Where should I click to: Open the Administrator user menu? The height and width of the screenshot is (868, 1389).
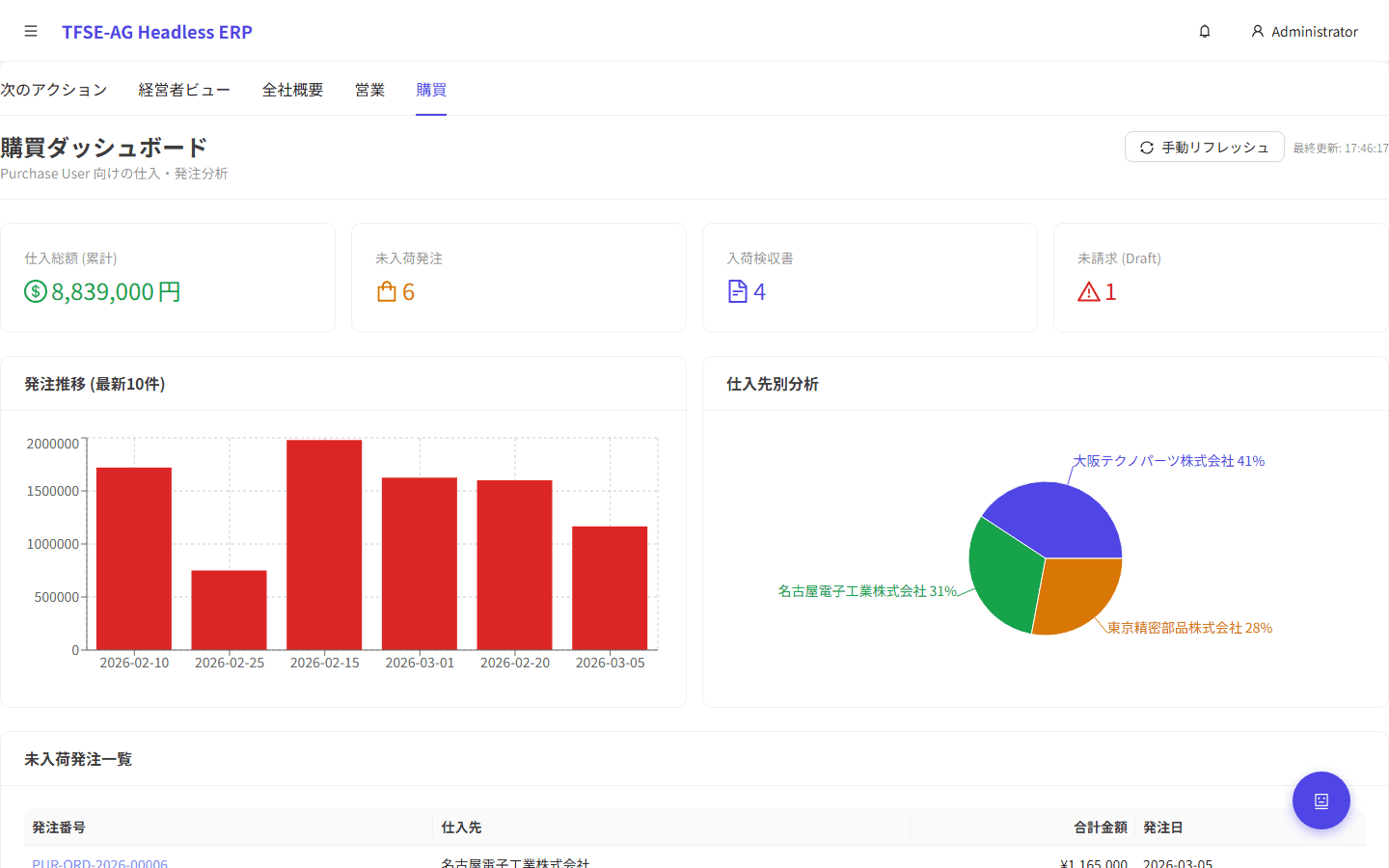coord(1304,32)
